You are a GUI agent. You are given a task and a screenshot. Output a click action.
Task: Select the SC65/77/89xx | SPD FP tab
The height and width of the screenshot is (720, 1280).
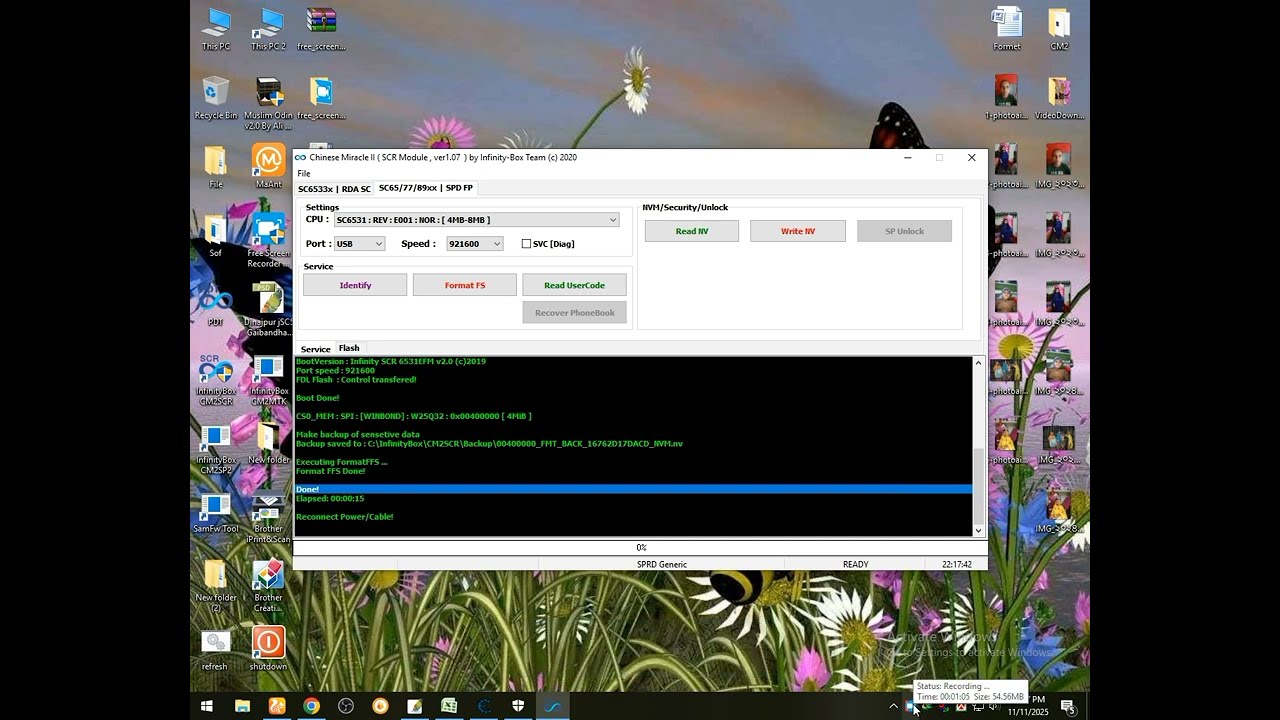click(x=426, y=188)
